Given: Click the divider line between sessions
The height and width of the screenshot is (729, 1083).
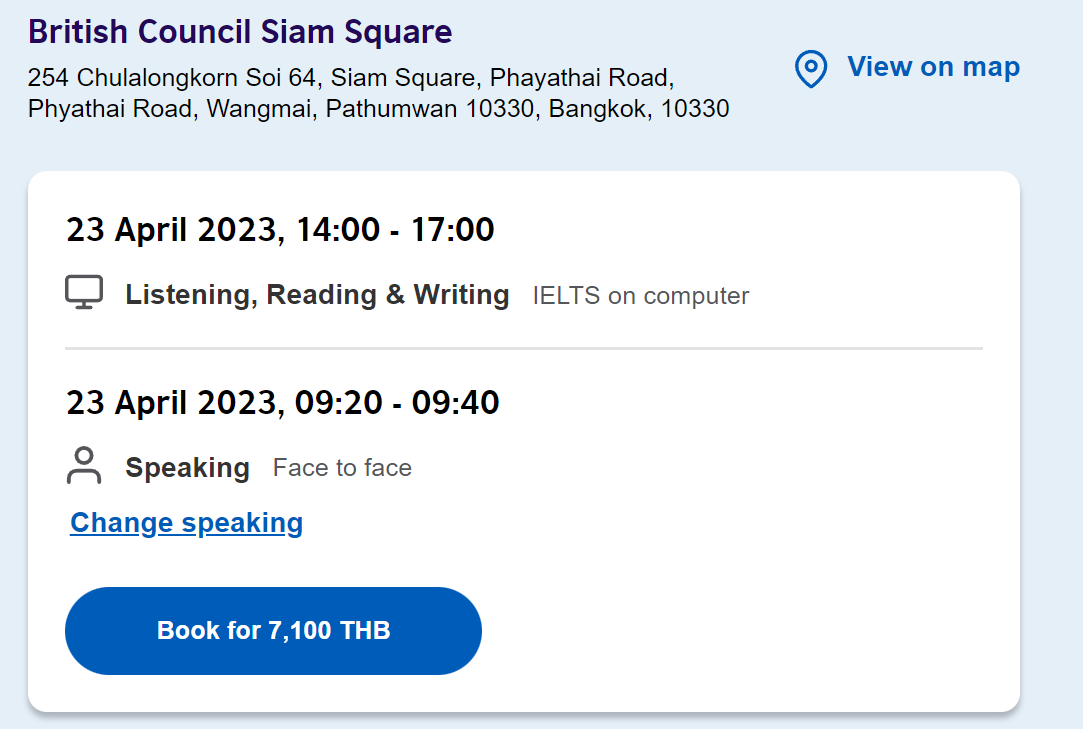Looking at the screenshot, I should tap(524, 349).
